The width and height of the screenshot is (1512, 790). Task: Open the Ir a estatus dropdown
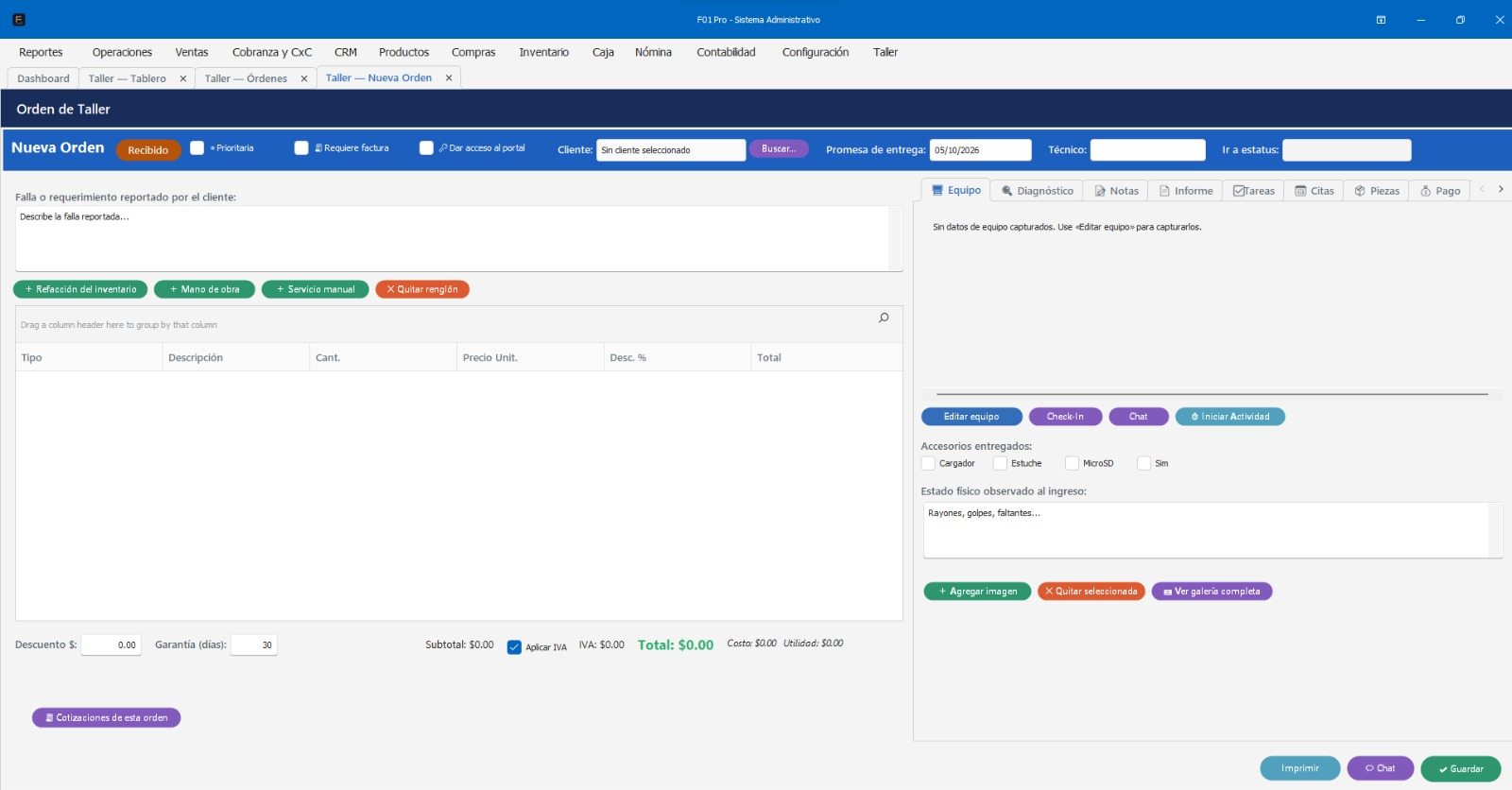click(1347, 150)
